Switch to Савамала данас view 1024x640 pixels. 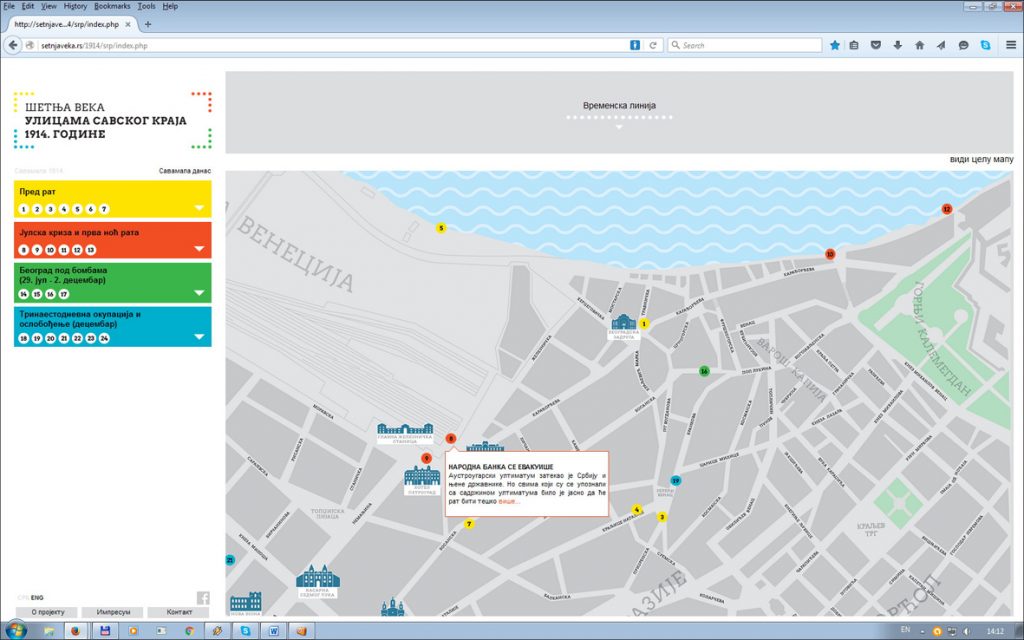(185, 171)
